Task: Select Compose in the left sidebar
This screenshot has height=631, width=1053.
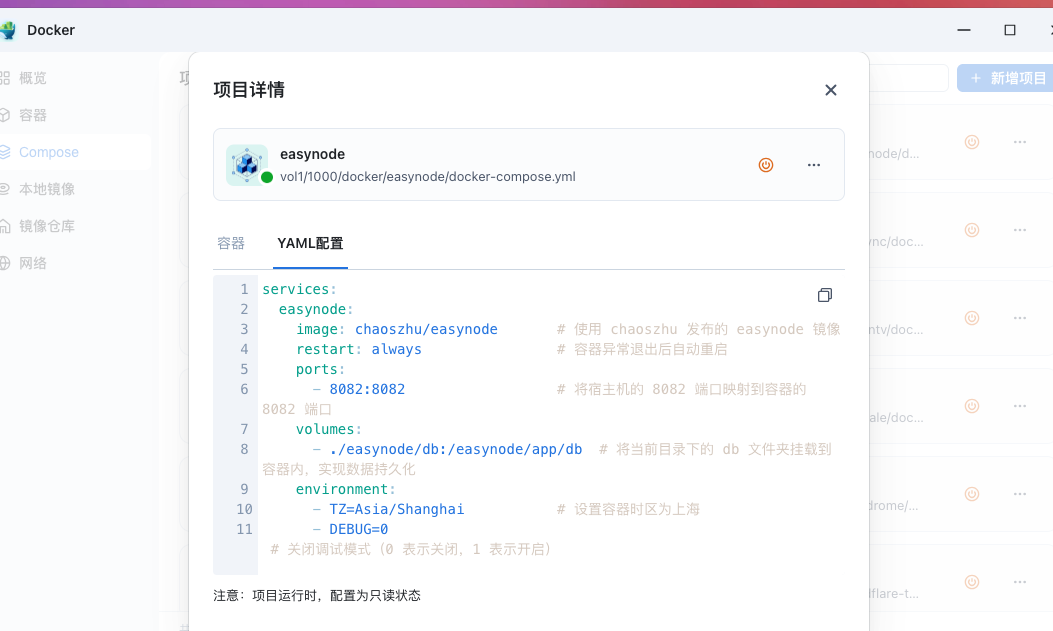Action: (x=48, y=152)
